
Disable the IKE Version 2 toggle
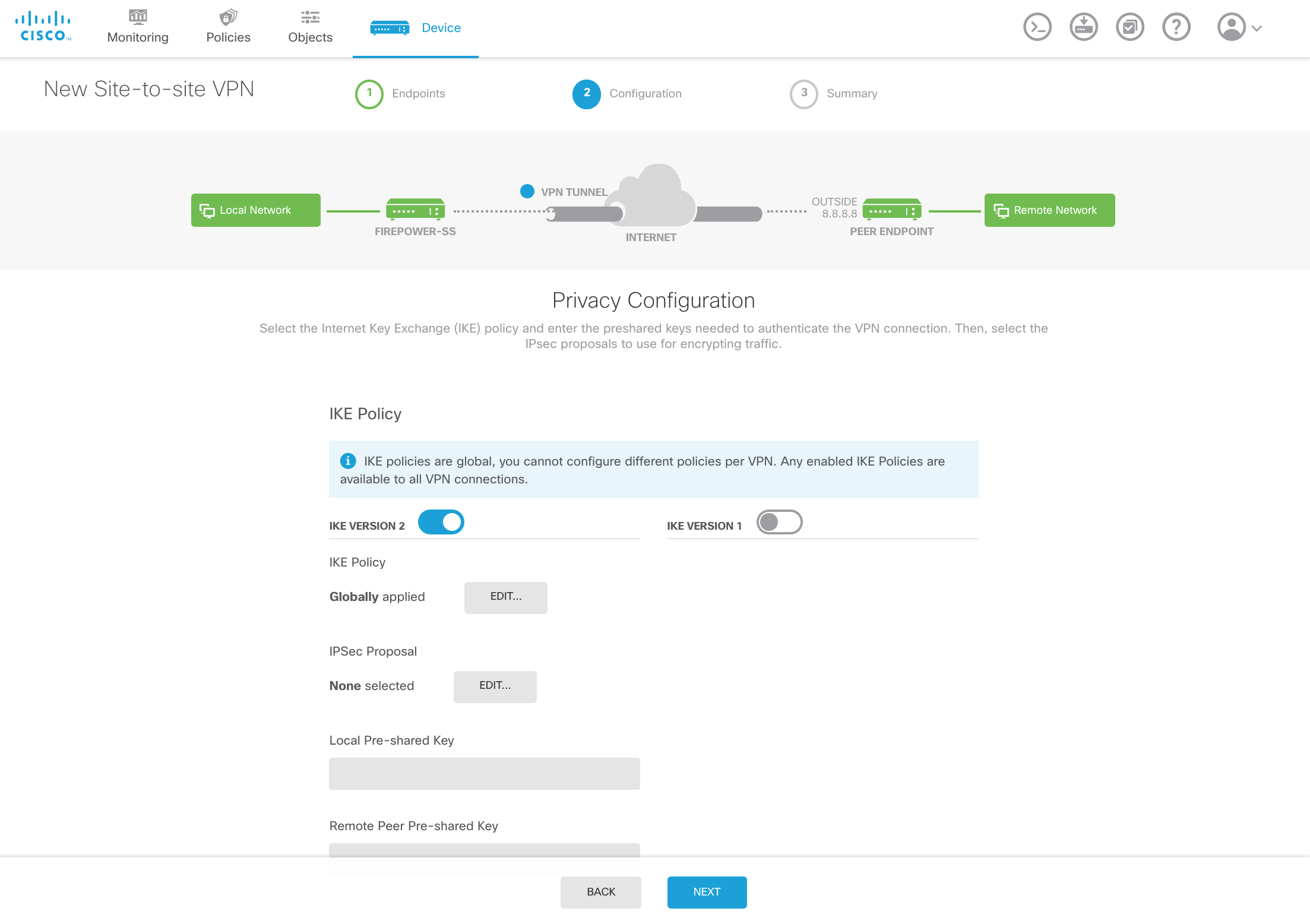coord(441,523)
